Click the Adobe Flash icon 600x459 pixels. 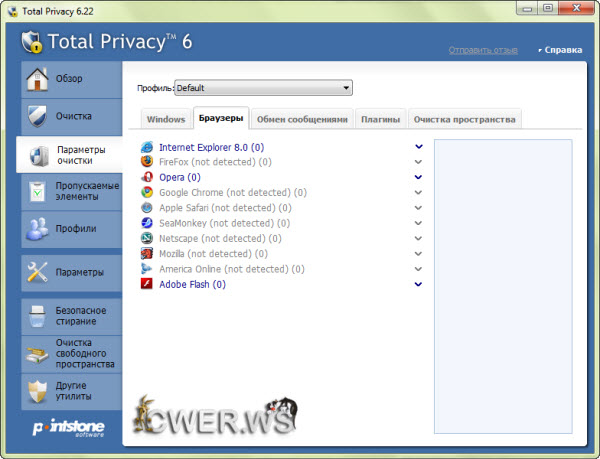pos(147,285)
